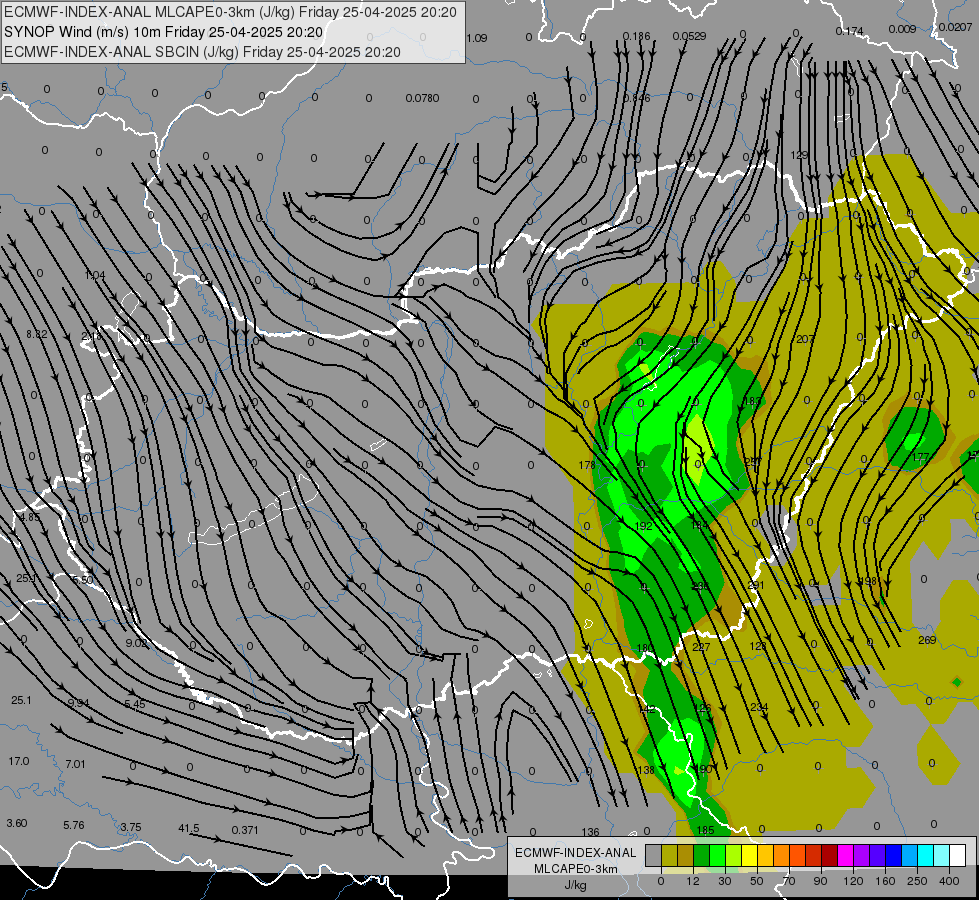The width and height of the screenshot is (979, 900).
Task: Choose the lime yellow-green legend swatch
Action: 734,855
